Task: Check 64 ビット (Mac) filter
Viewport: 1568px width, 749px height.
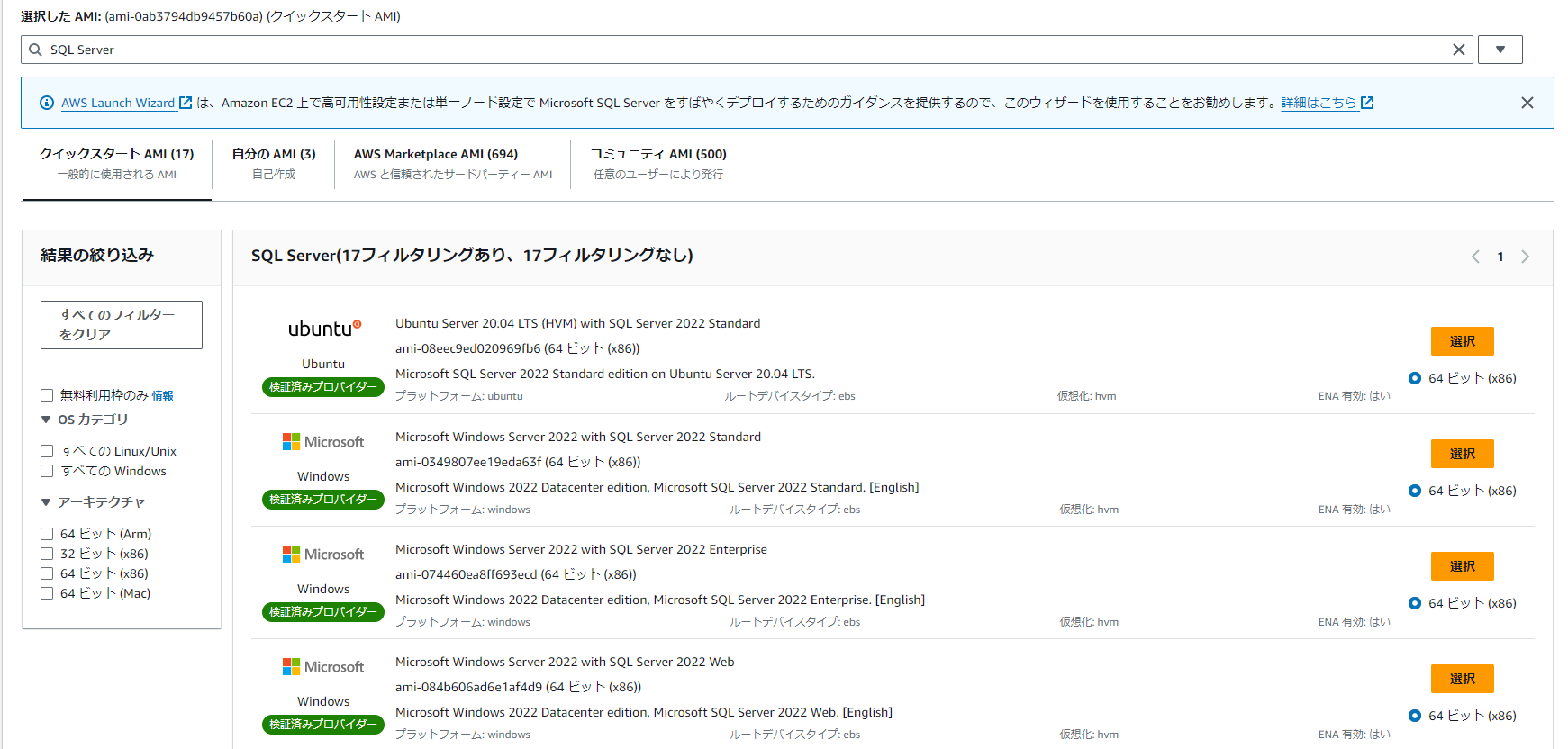Action: point(47,593)
